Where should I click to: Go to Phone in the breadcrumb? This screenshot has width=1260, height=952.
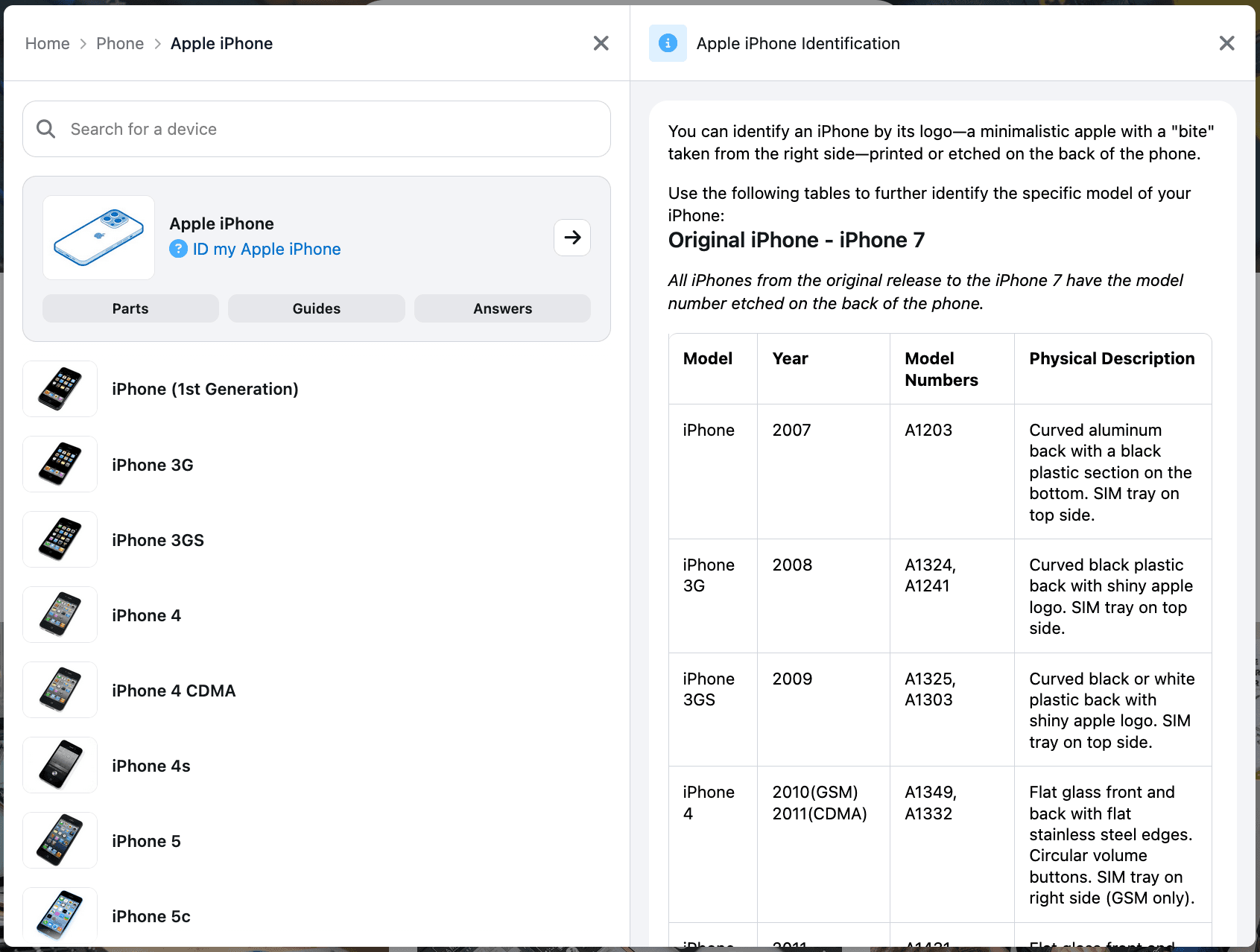(120, 43)
